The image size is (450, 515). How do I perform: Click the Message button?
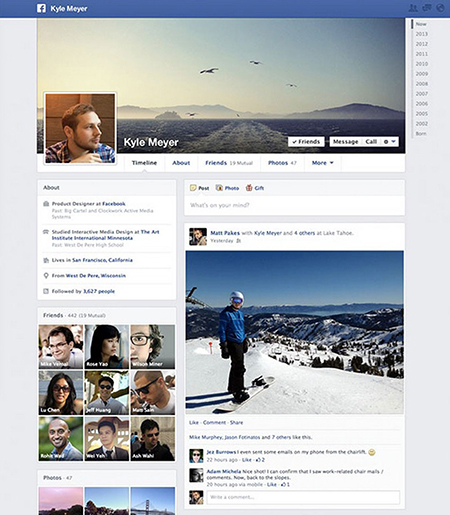(x=345, y=142)
